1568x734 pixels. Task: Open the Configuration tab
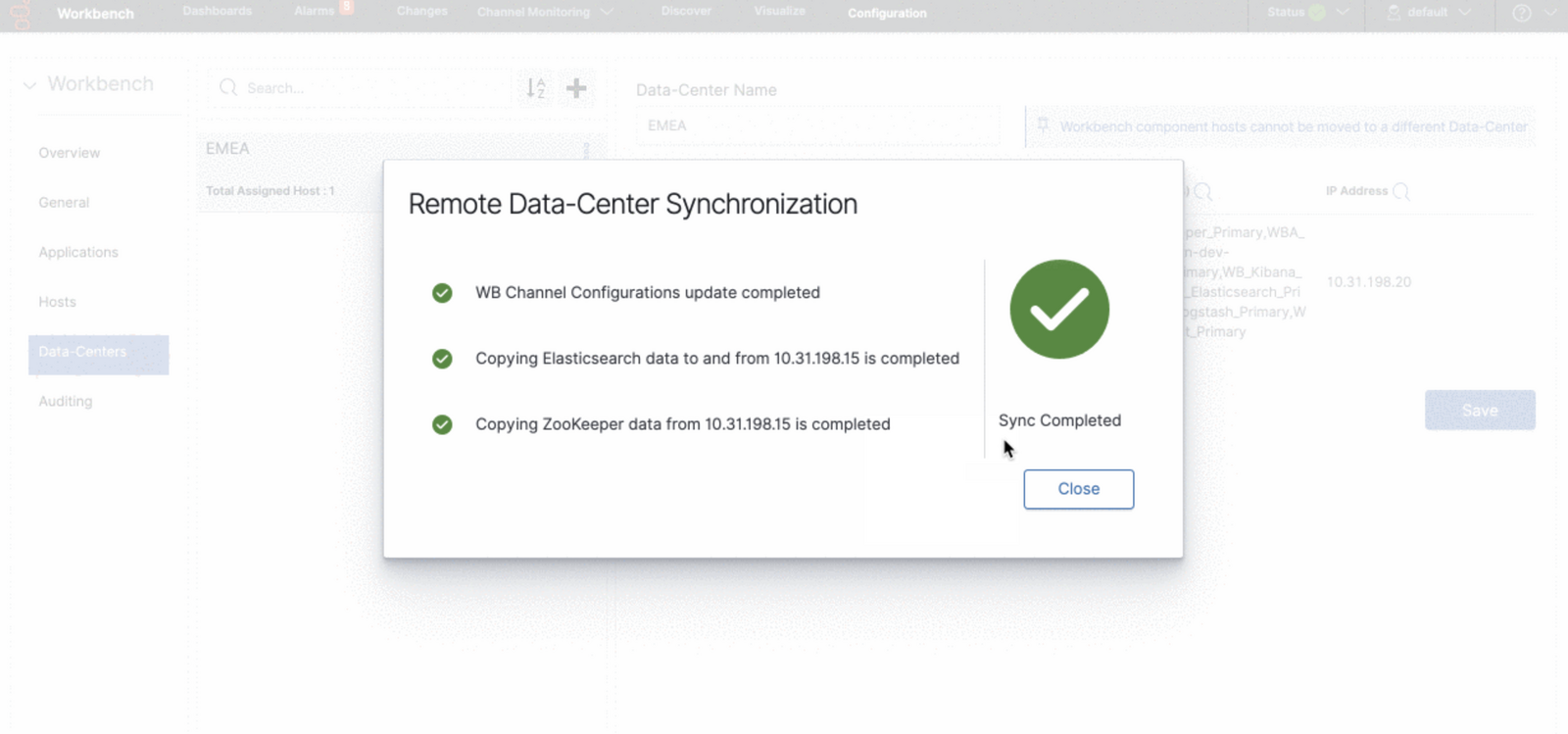(887, 13)
